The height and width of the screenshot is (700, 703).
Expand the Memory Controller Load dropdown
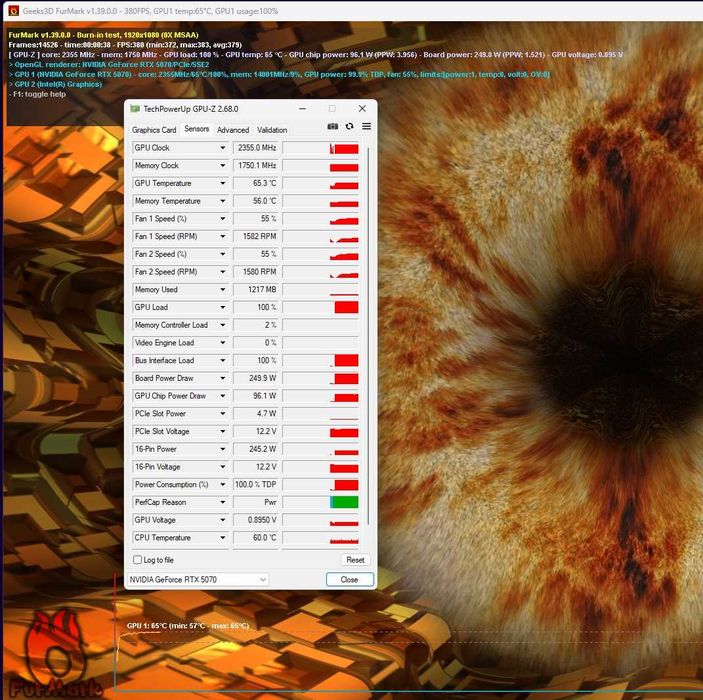click(222, 325)
